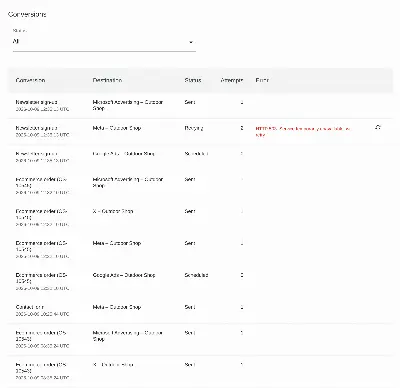Select the Retrying status cell
This screenshot has height=388, width=400.
pos(194,128)
